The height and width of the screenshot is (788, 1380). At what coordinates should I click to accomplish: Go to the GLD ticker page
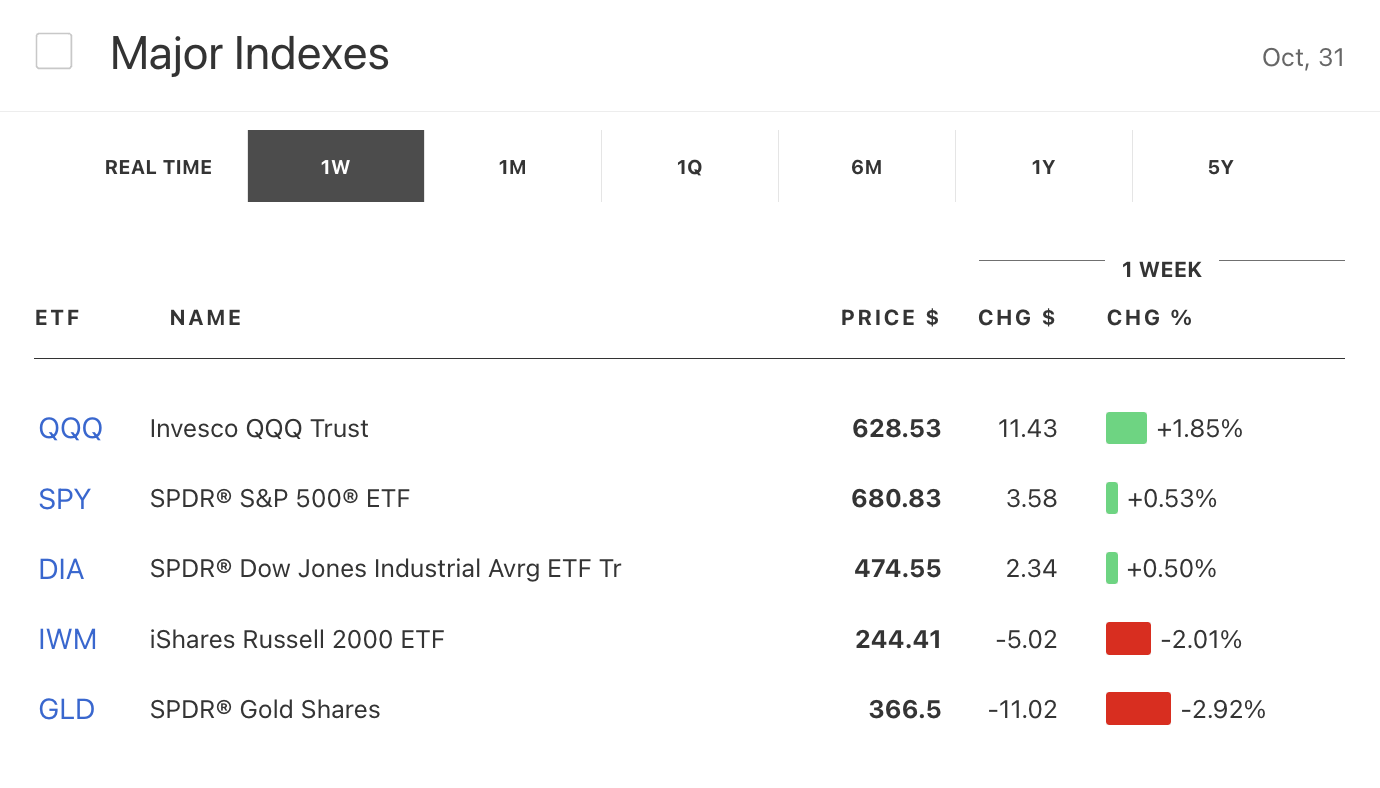click(x=67, y=709)
